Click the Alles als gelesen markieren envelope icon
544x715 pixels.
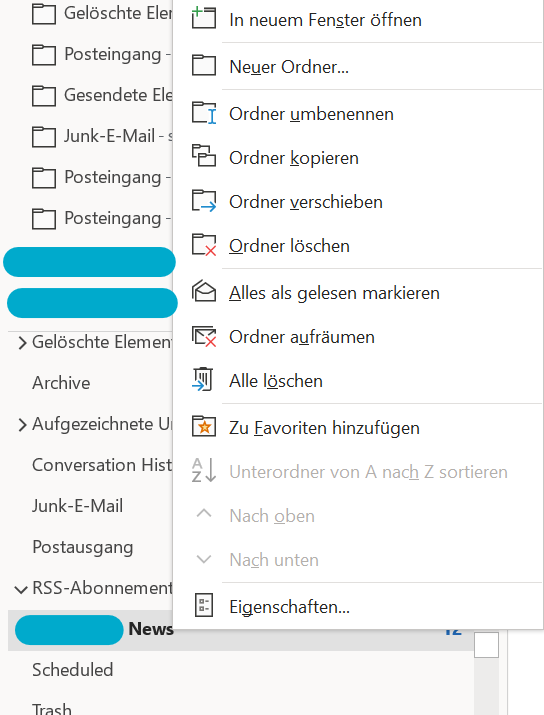[204, 291]
